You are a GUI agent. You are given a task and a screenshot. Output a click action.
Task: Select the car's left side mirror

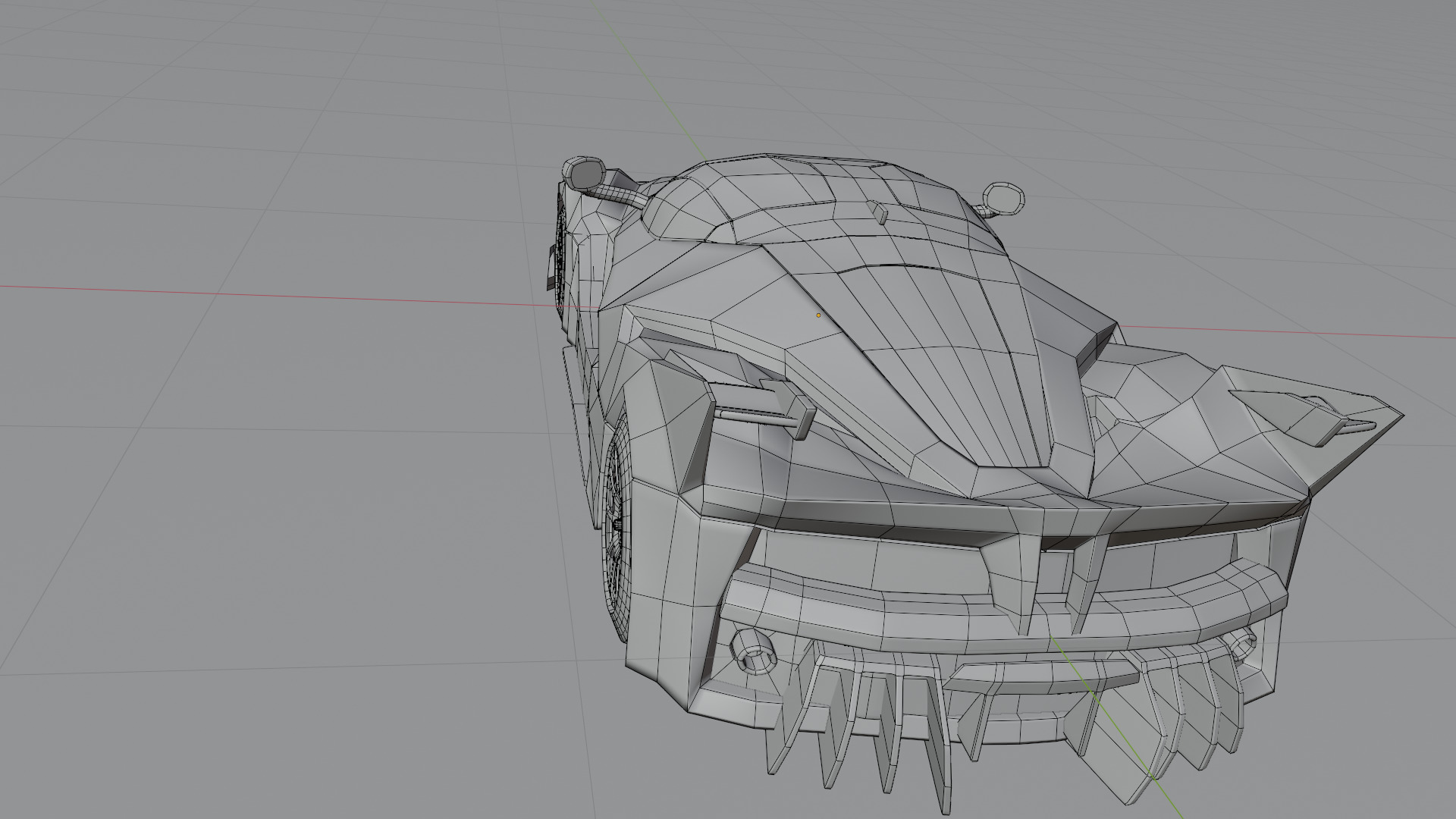tap(583, 172)
